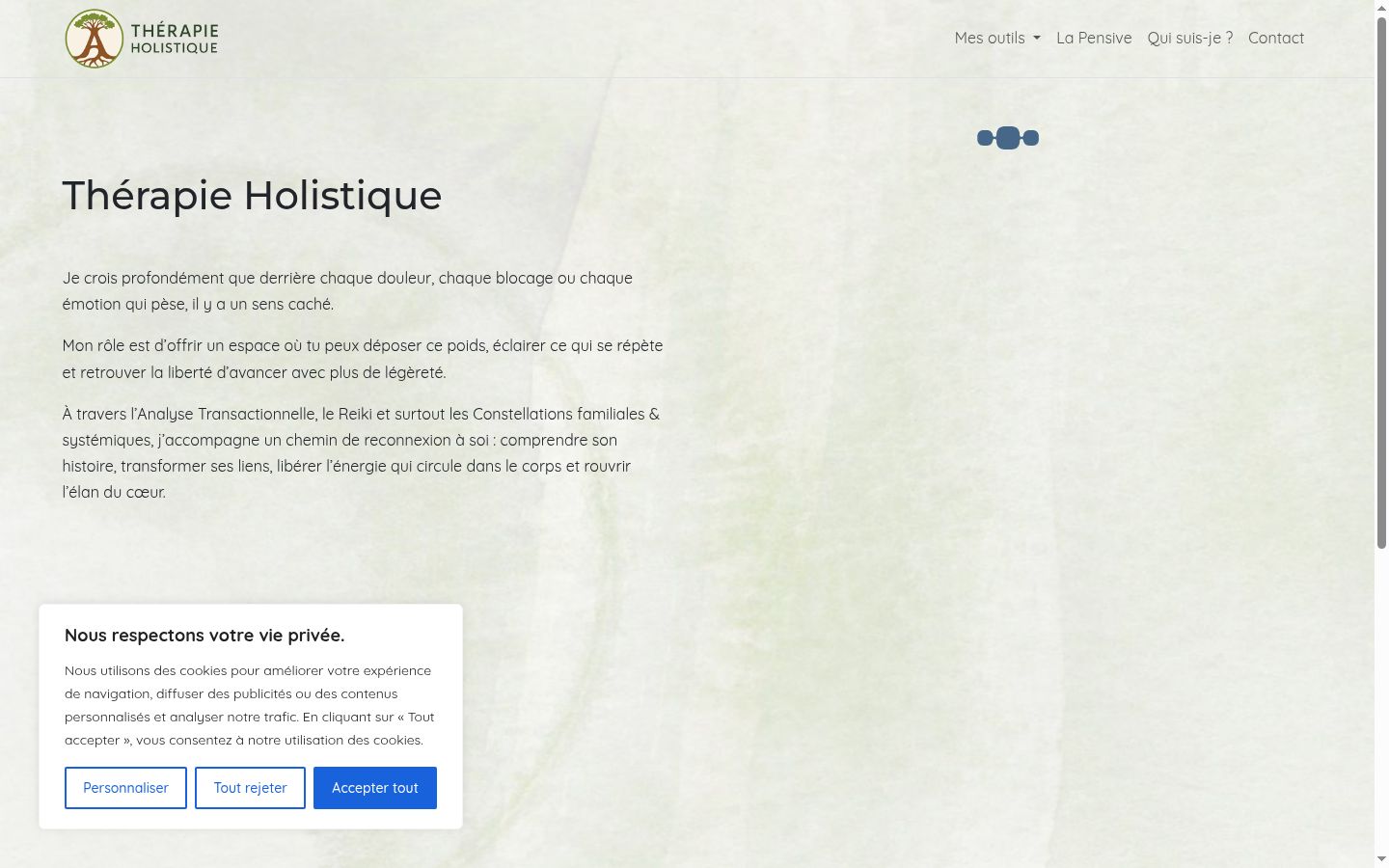The width and height of the screenshot is (1389, 868).
Task: Click the blue loading spinner indicator
Action: click(x=1008, y=138)
